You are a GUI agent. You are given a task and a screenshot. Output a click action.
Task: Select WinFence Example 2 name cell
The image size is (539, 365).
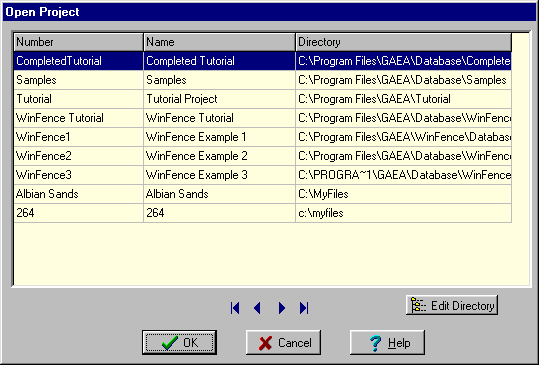click(219, 156)
